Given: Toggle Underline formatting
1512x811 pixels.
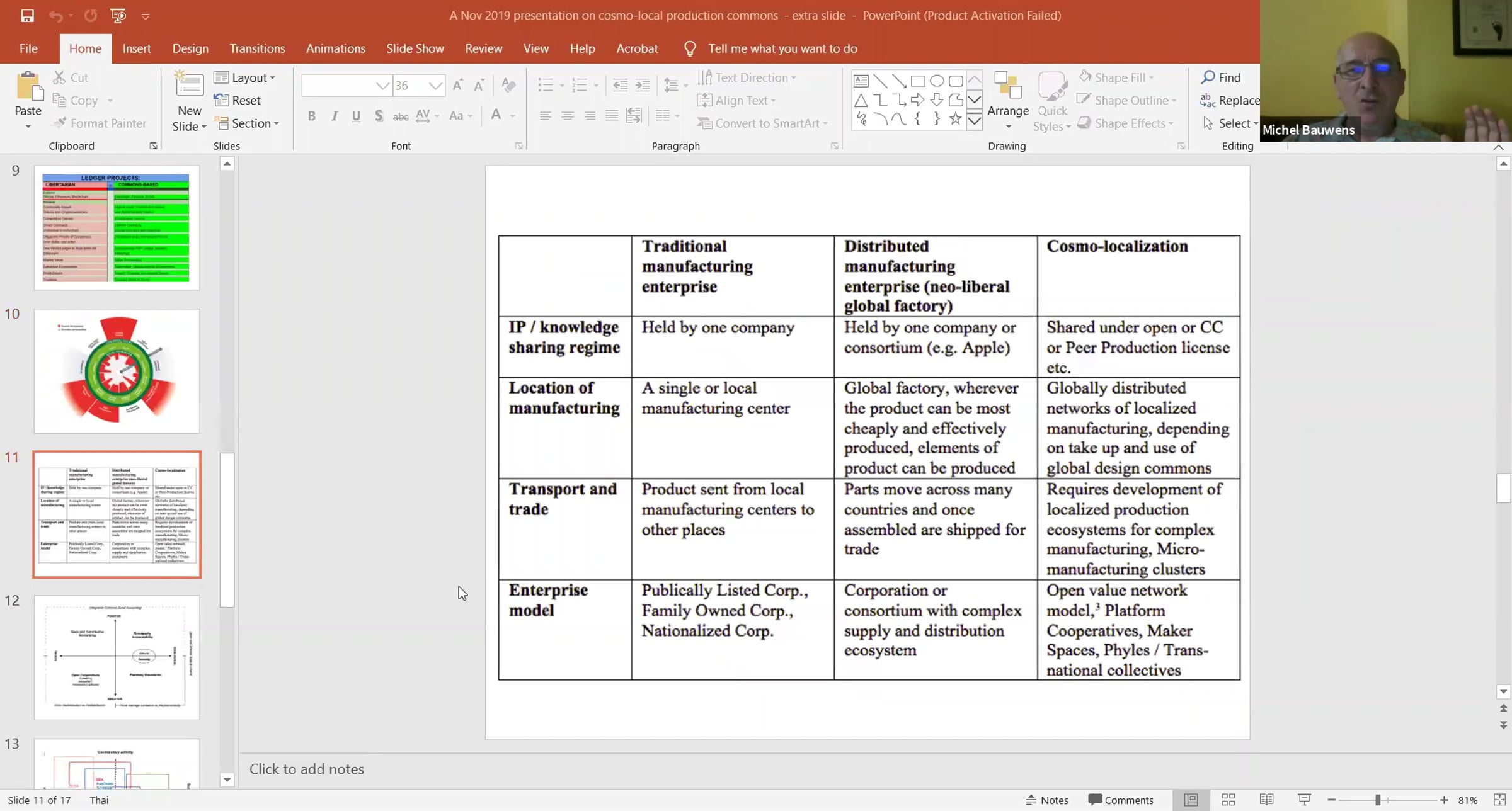Looking at the screenshot, I should click(356, 116).
